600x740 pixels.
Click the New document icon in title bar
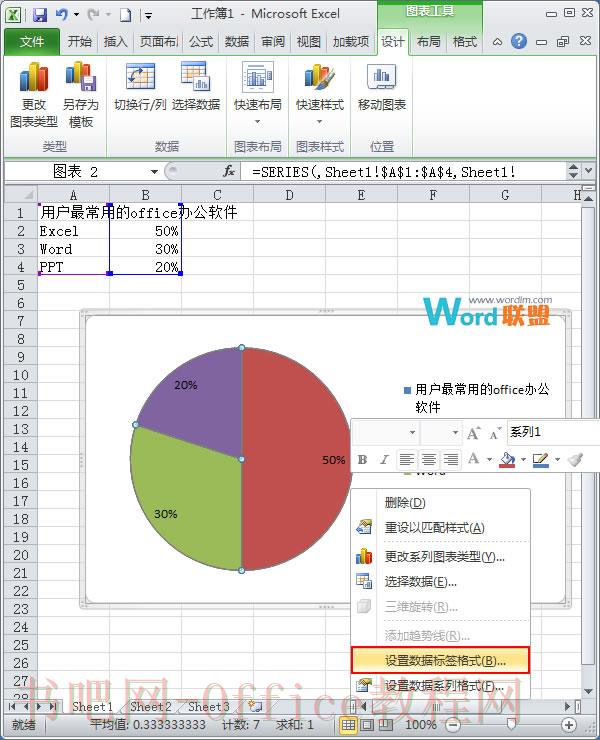click(126, 15)
